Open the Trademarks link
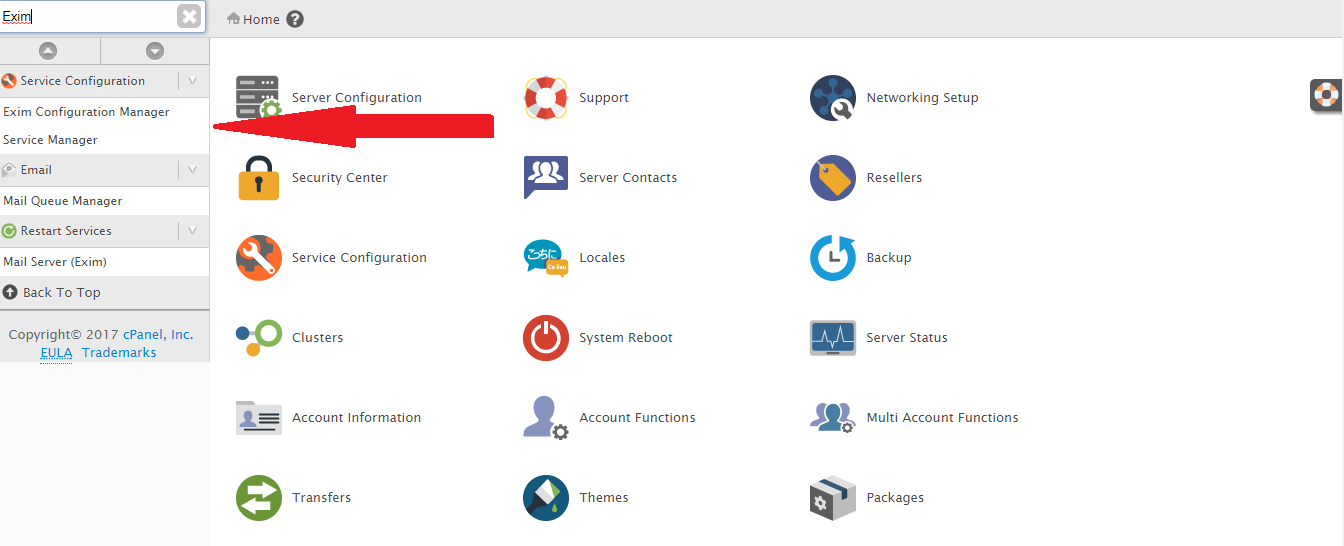1344x546 pixels. pos(119,353)
